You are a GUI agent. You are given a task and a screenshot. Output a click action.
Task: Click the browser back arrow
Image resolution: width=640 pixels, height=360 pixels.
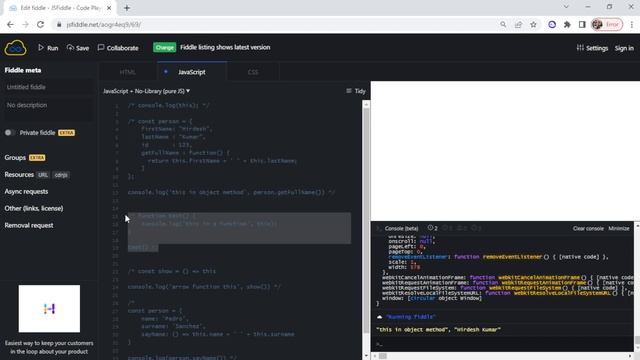click(x=10, y=24)
